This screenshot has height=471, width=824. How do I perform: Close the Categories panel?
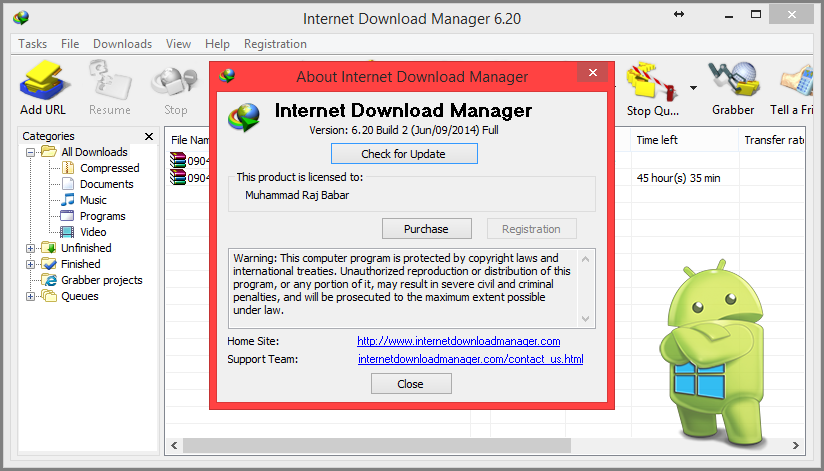[149, 137]
